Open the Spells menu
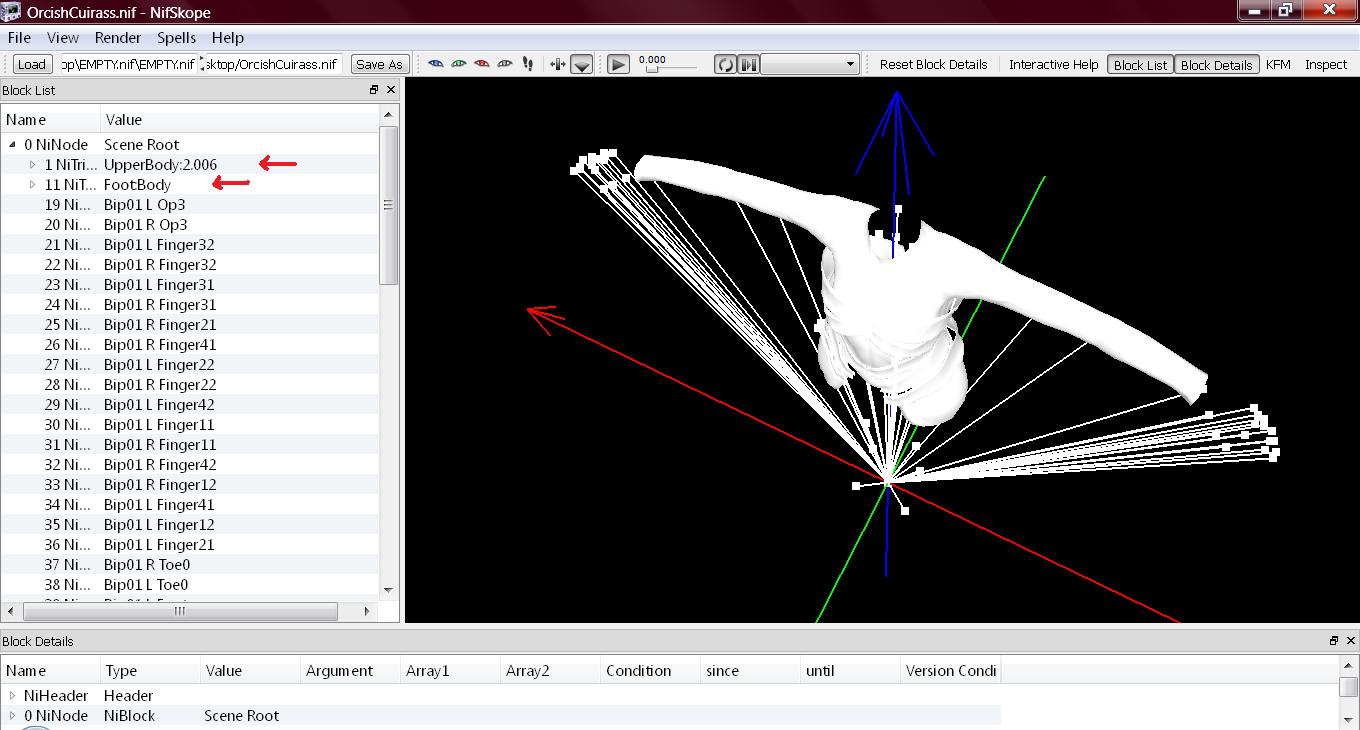 coord(176,37)
